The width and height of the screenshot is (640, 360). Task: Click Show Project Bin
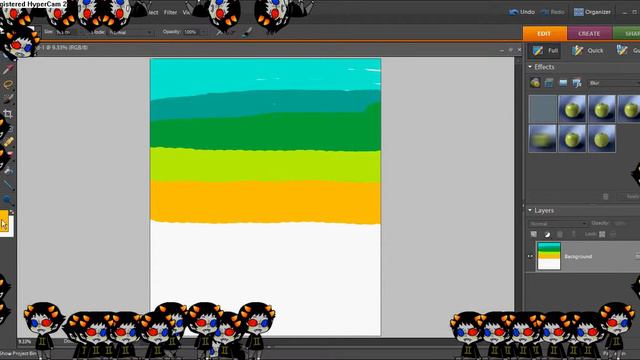point(18,353)
